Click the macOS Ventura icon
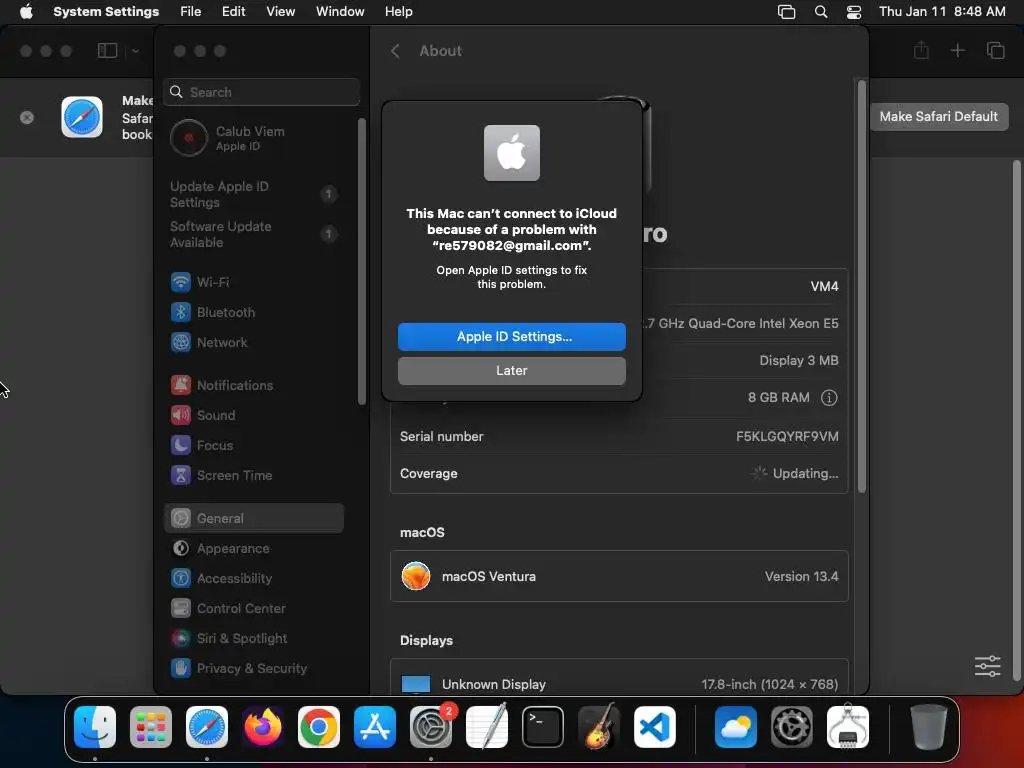 pyautogui.click(x=416, y=576)
